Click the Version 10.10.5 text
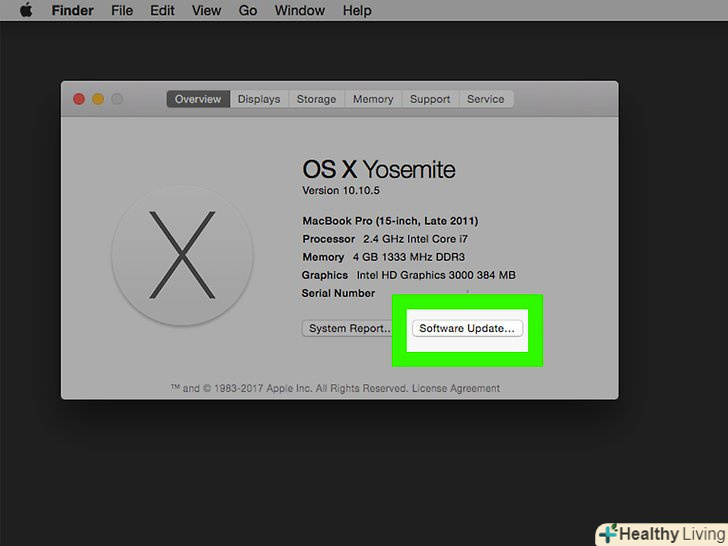Image resolution: width=728 pixels, height=546 pixels. (341, 190)
